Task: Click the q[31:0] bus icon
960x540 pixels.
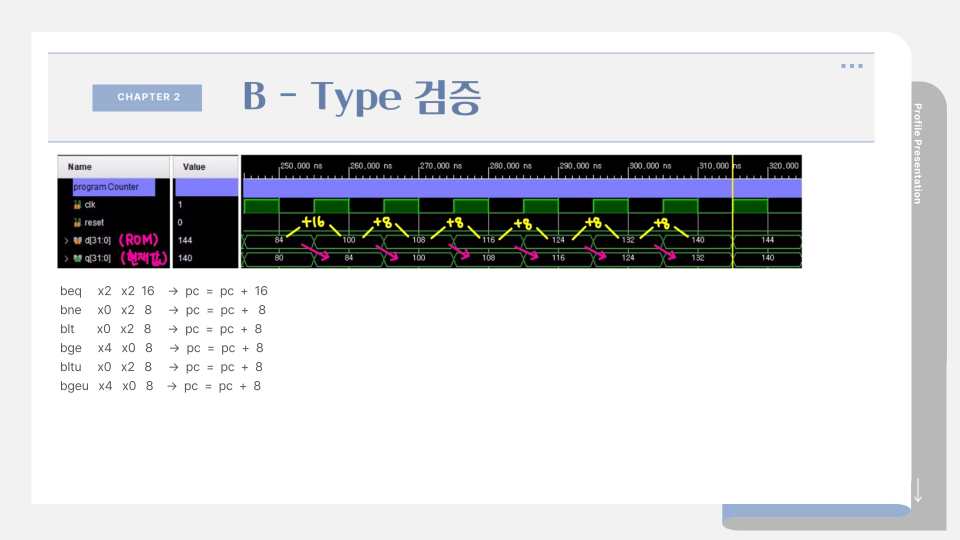Action: tap(77, 258)
